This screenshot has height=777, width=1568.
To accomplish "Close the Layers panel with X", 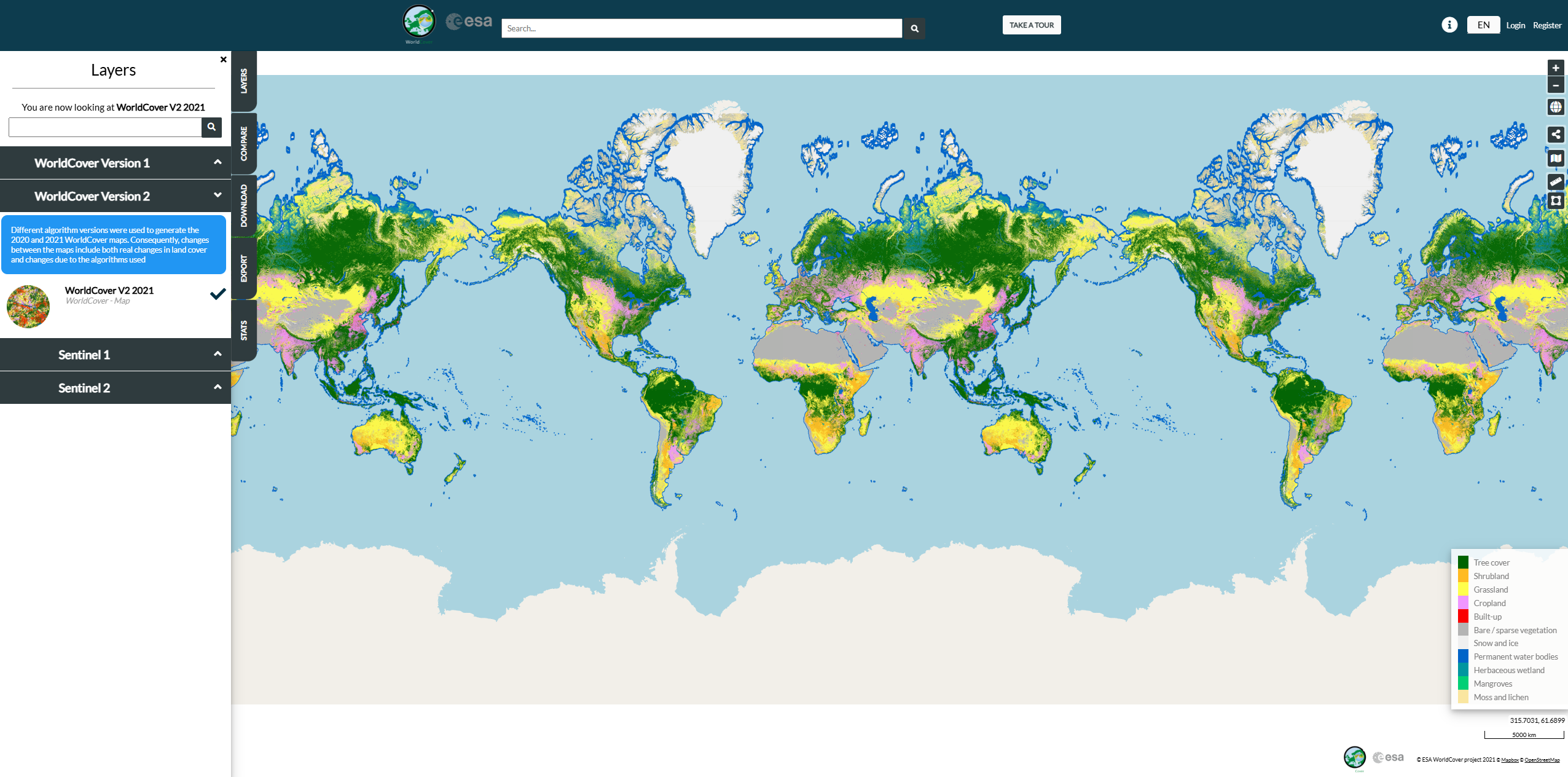I will pos(223,60).
